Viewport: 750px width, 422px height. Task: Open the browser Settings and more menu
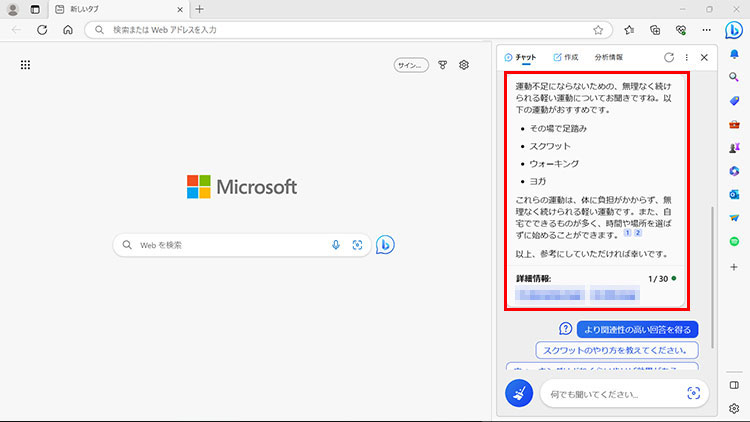point(706,30)
